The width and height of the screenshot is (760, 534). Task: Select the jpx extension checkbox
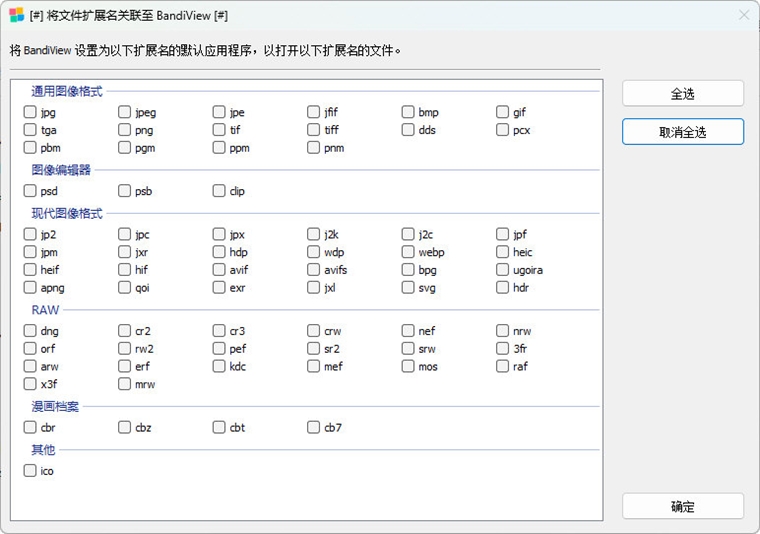[x=219, y=235]
